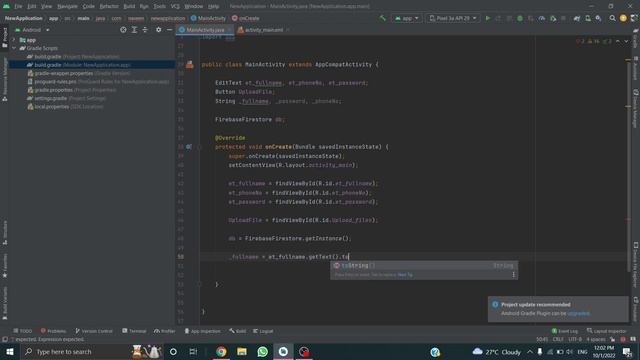The height and width of the screenshot is (360, 640).
Task: Select build.gradle (Module) file
Action: click(79, 65)
